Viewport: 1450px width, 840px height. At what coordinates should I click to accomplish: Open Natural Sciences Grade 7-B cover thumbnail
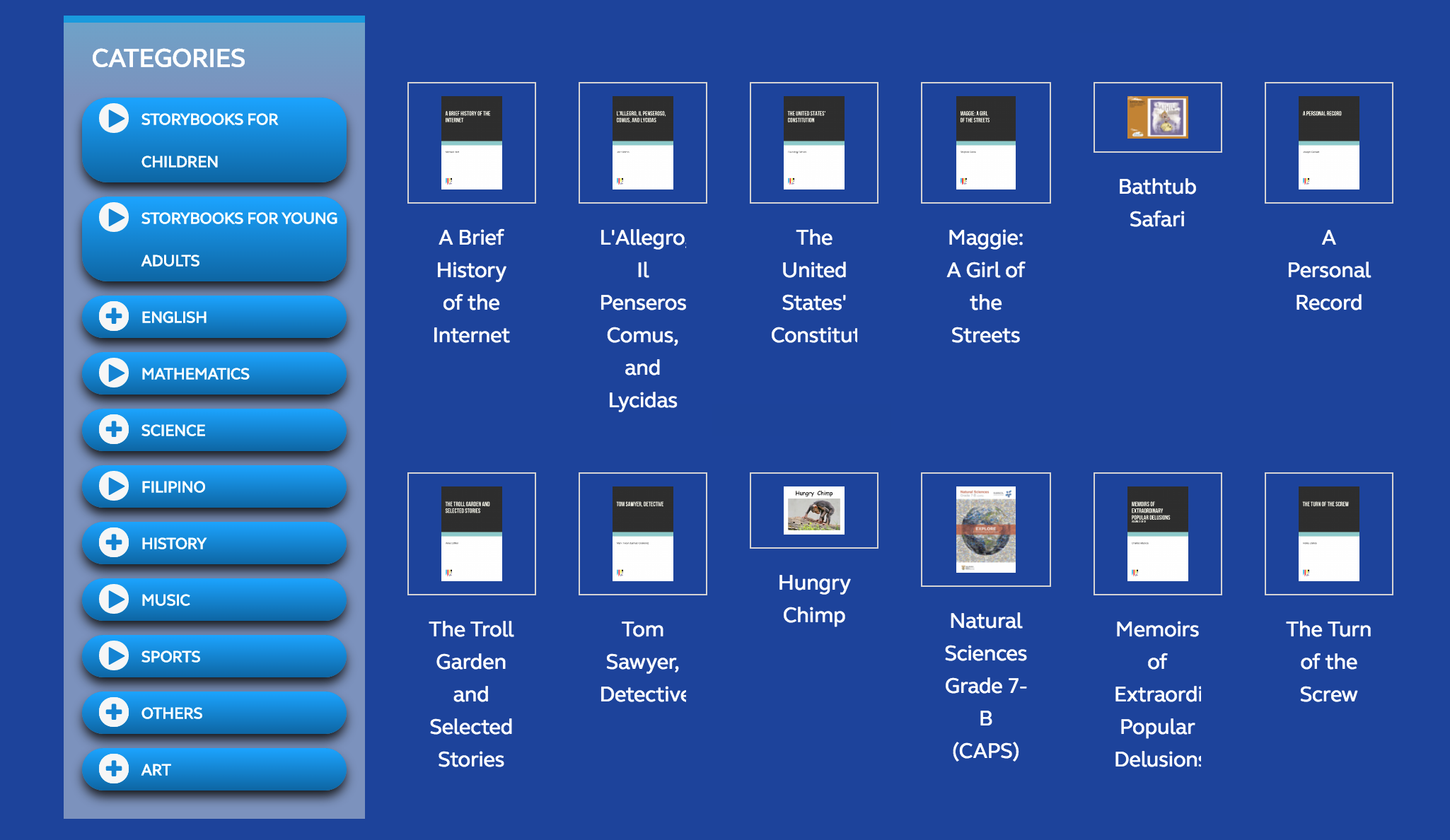pos(985,530)
